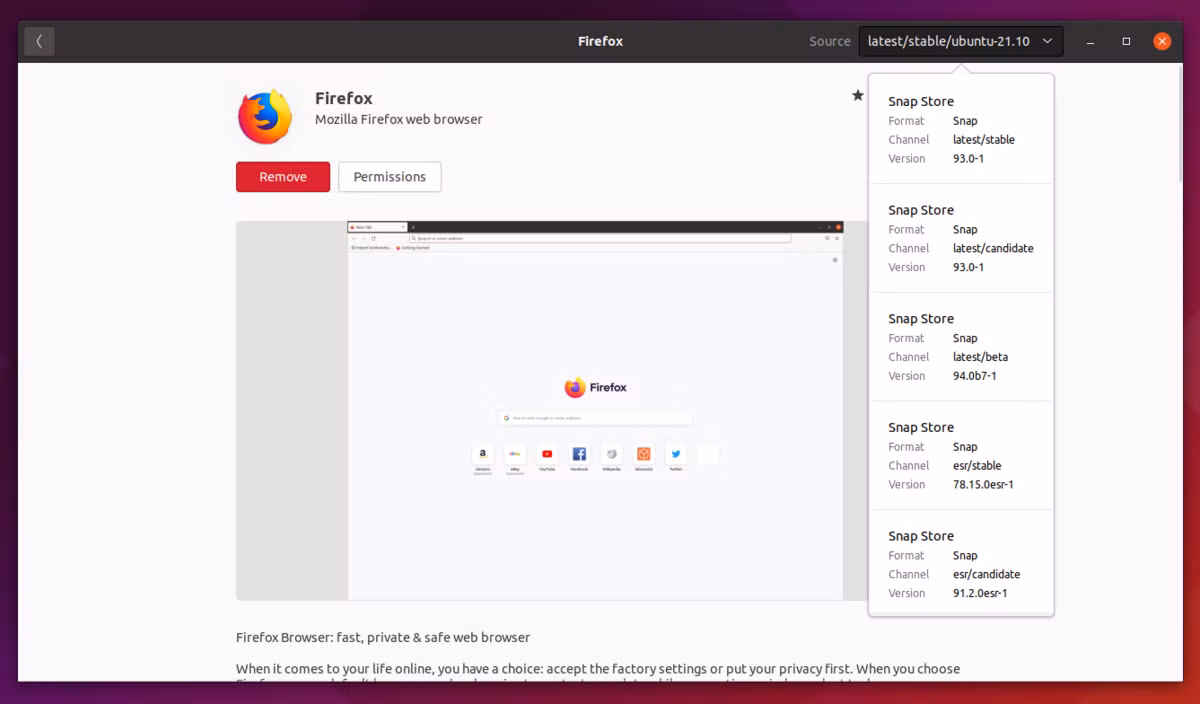Open the Source channel dropdown
1200x704 pixels.
point(960,41)
